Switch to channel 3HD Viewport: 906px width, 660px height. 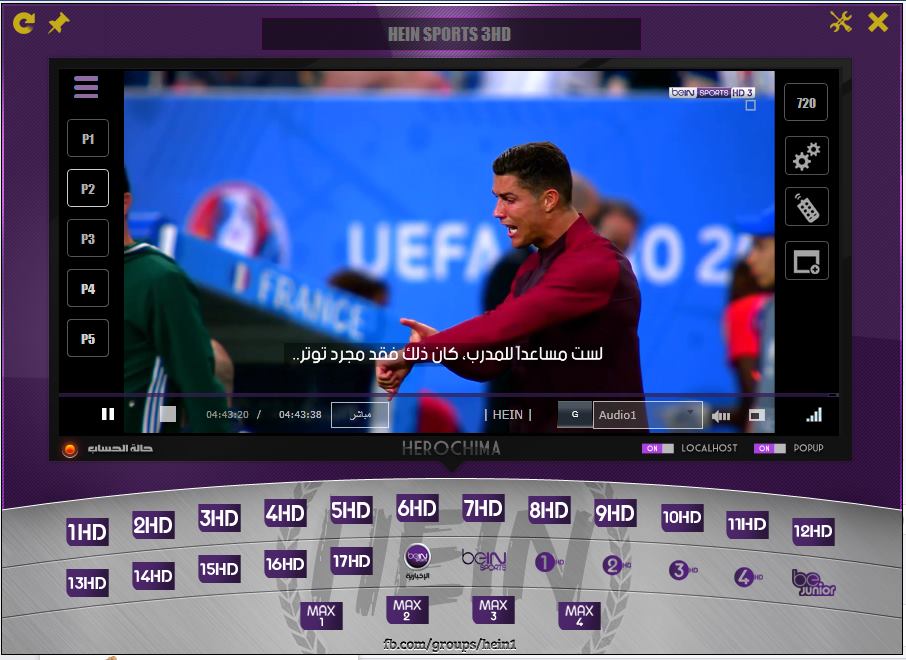pos(219,518)
